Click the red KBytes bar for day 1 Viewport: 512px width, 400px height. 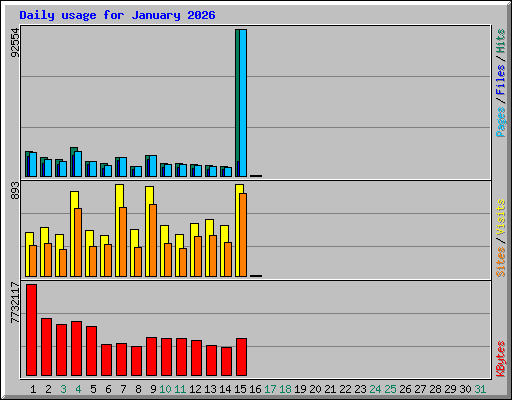pyautogui.click(x=31, y=330)
